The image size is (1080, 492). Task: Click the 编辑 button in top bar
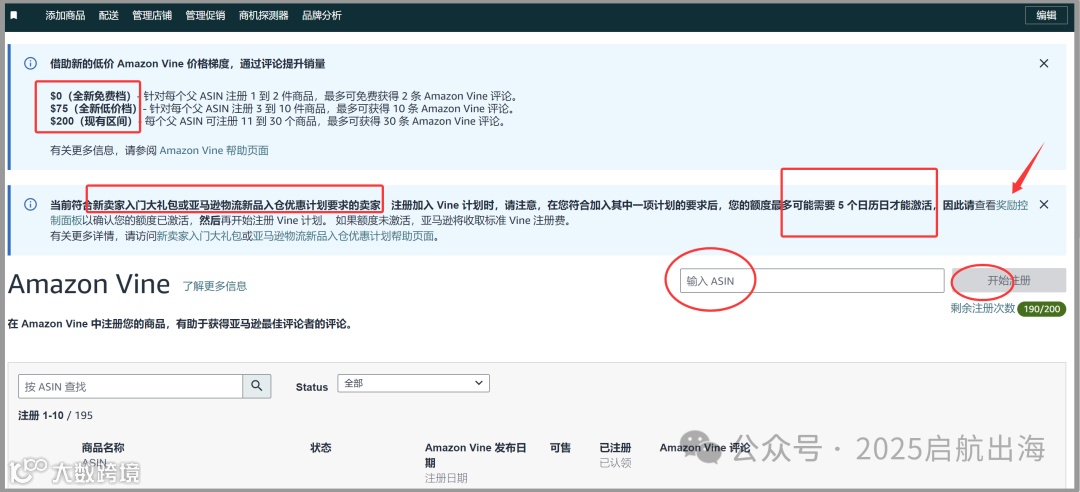coord(1046,15)
